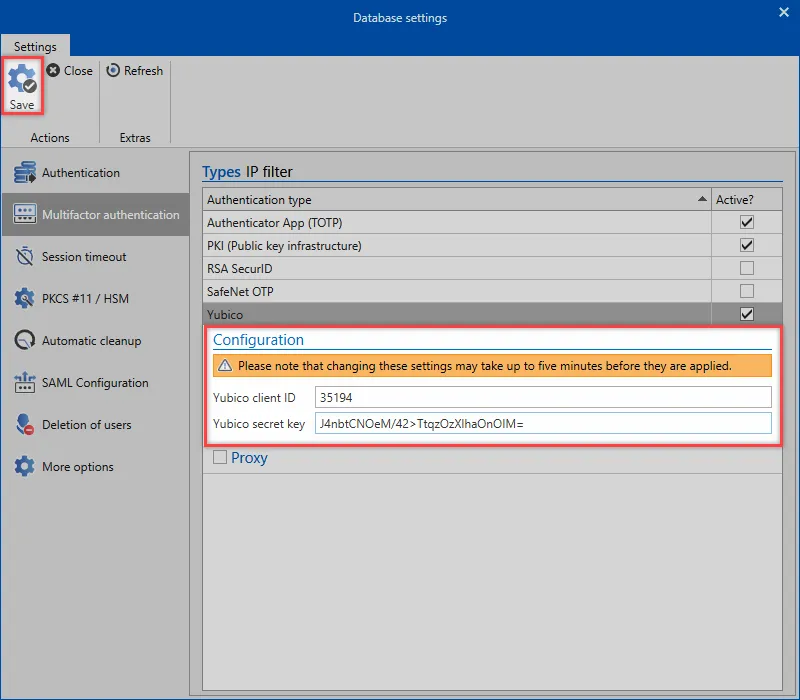Screen dimensions: 800x700
Task: Toggle the Proxy checkbox
Action: click(221, 458)
